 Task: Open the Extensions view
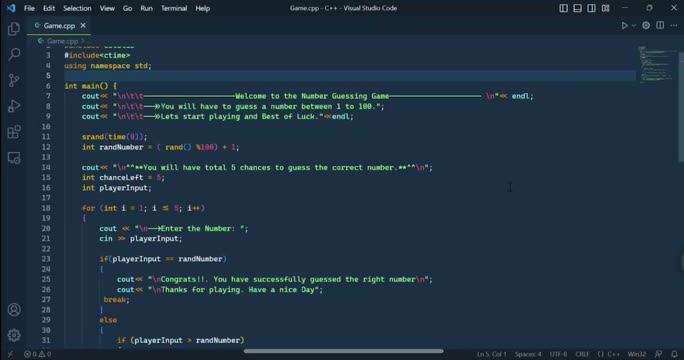[14, 132]
